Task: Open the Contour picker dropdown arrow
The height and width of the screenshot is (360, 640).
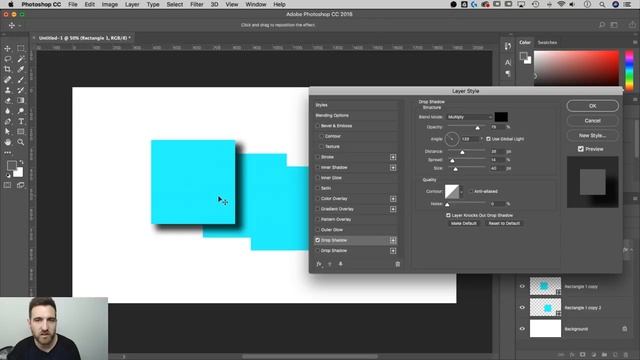Action: (x=462, y=191)
